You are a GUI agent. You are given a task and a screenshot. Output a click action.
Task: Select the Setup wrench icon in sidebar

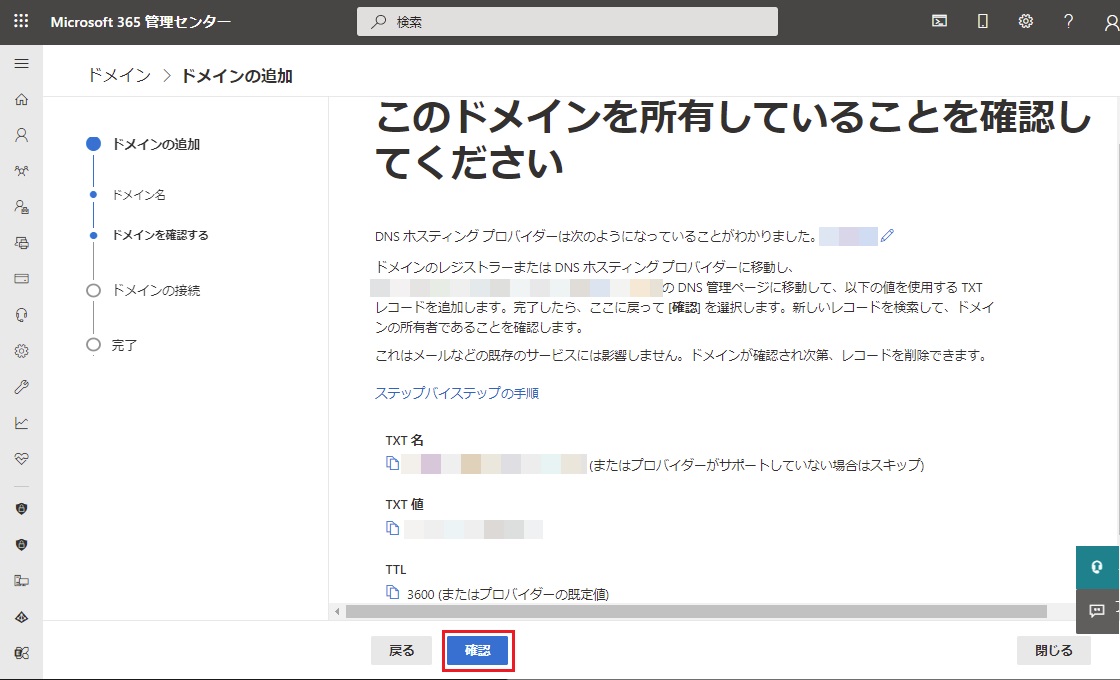click(21, 387)
